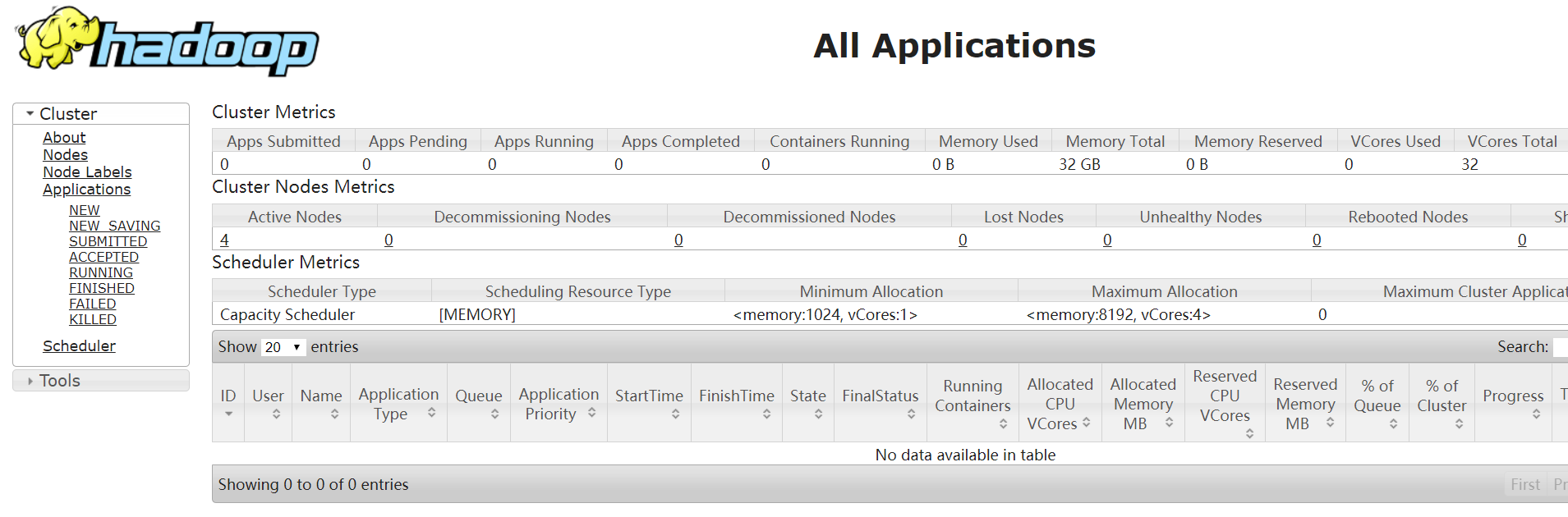Filter applications by RUNNING state

pyautogui.click(x=100, y=273)
